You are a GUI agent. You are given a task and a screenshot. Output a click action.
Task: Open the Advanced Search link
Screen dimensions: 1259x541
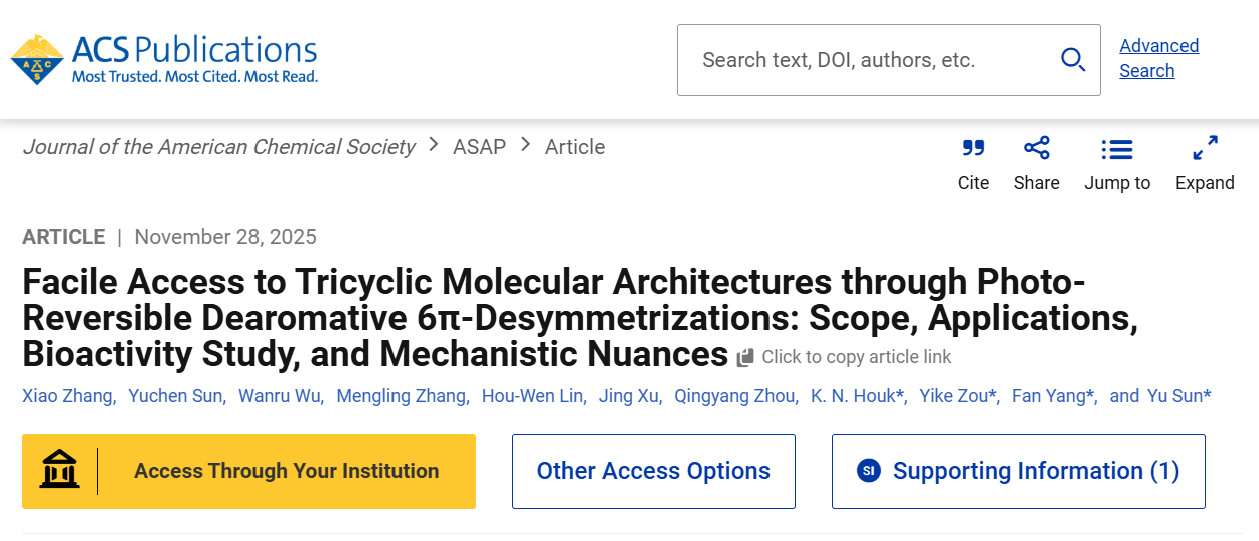pos(1158,58)
